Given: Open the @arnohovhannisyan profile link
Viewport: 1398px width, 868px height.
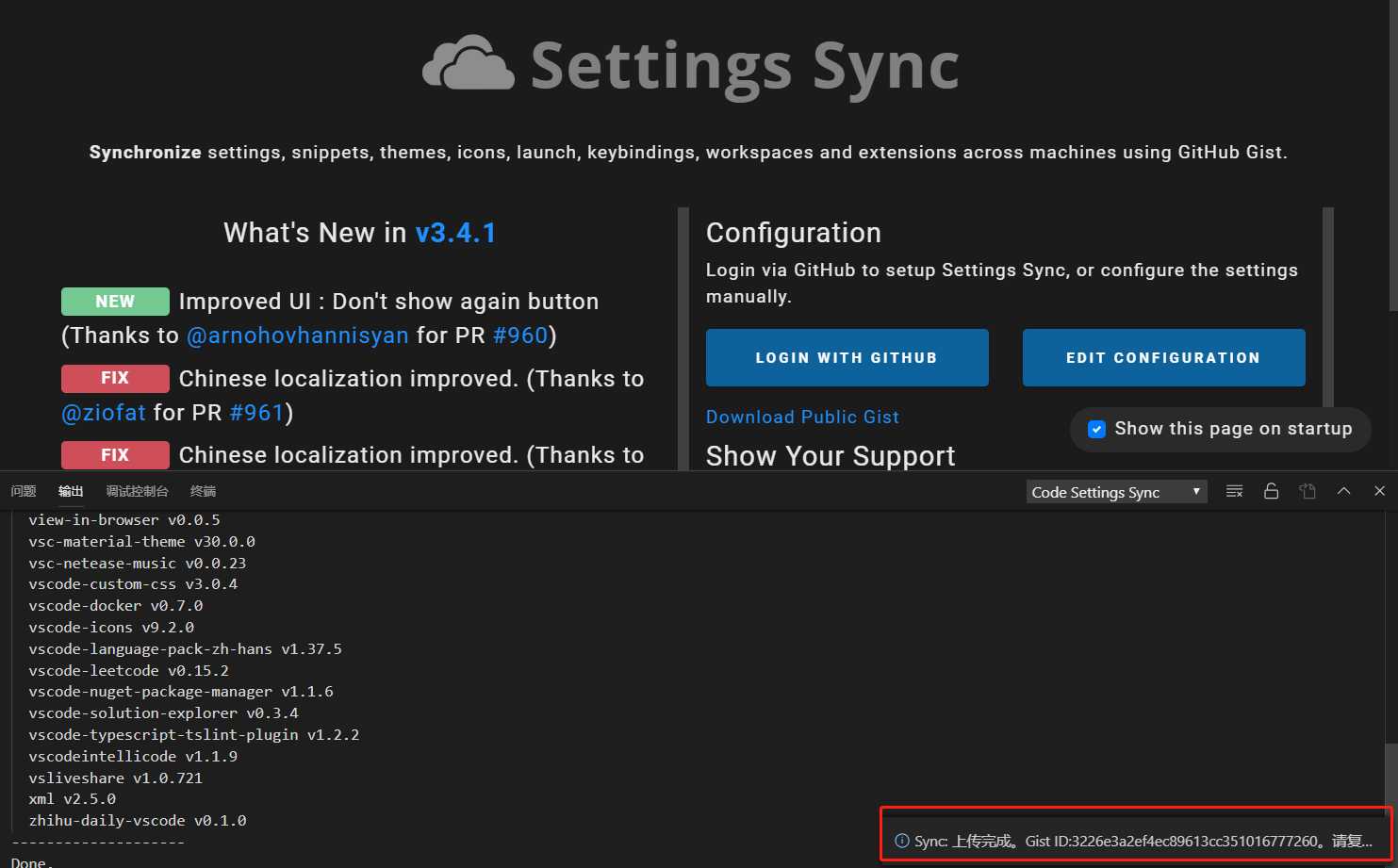Looking at the screenshot, I should 298,336.
